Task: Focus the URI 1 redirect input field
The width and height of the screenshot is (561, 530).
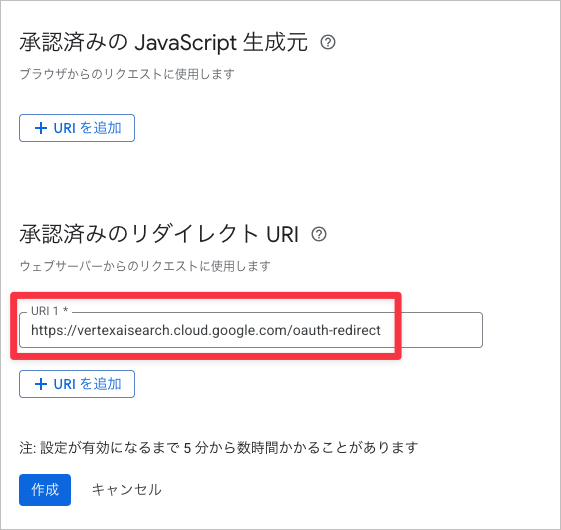Action: [x=251, y=330]
